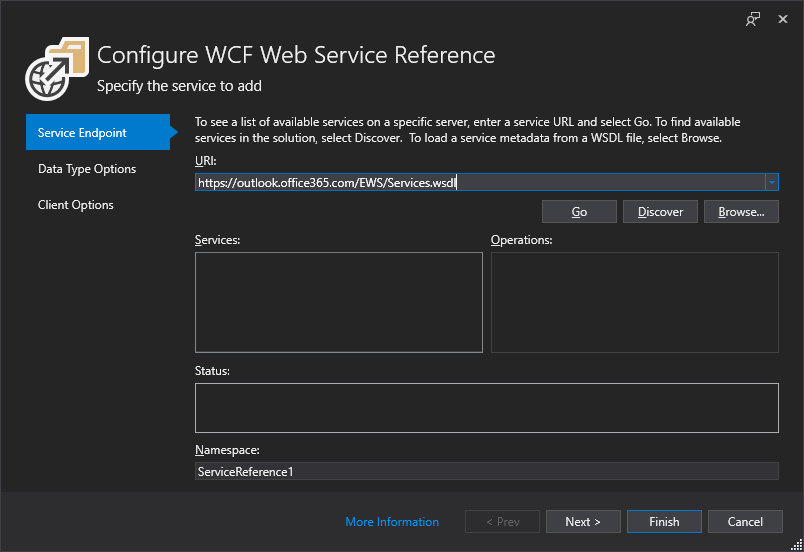Image resolution: width=804 pixels, height=552 pixels.
Task: Click the Discover button
Action: [660, 212]
